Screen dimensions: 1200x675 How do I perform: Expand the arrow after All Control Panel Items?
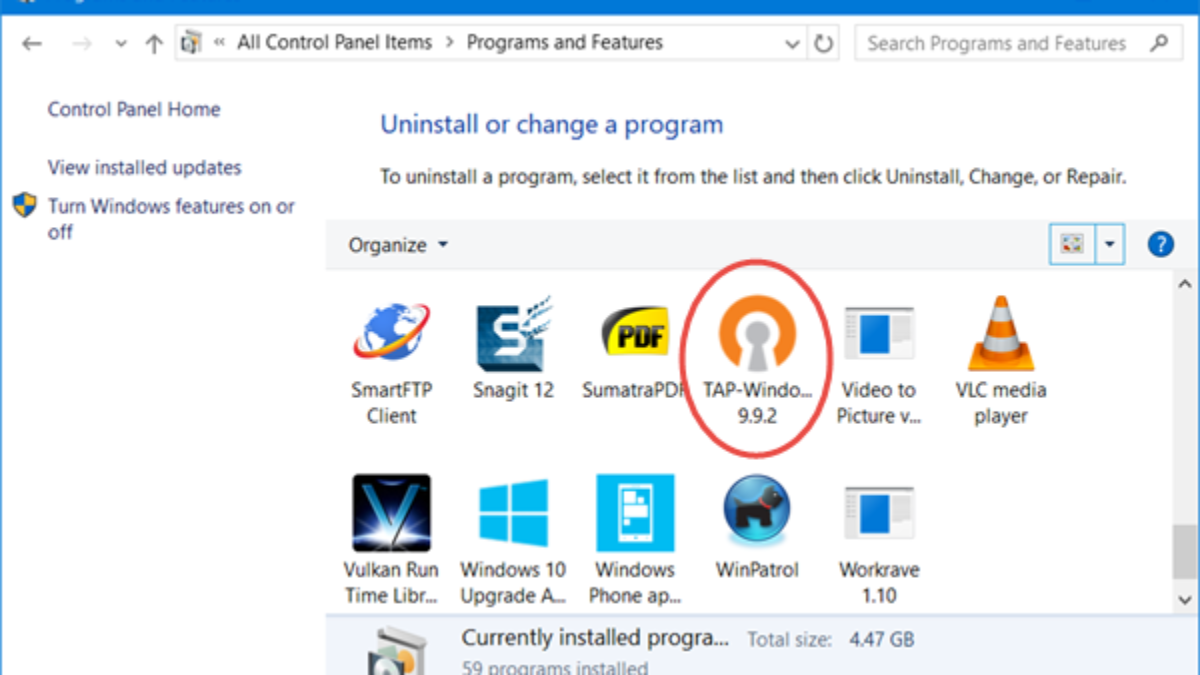coord(449,43)
